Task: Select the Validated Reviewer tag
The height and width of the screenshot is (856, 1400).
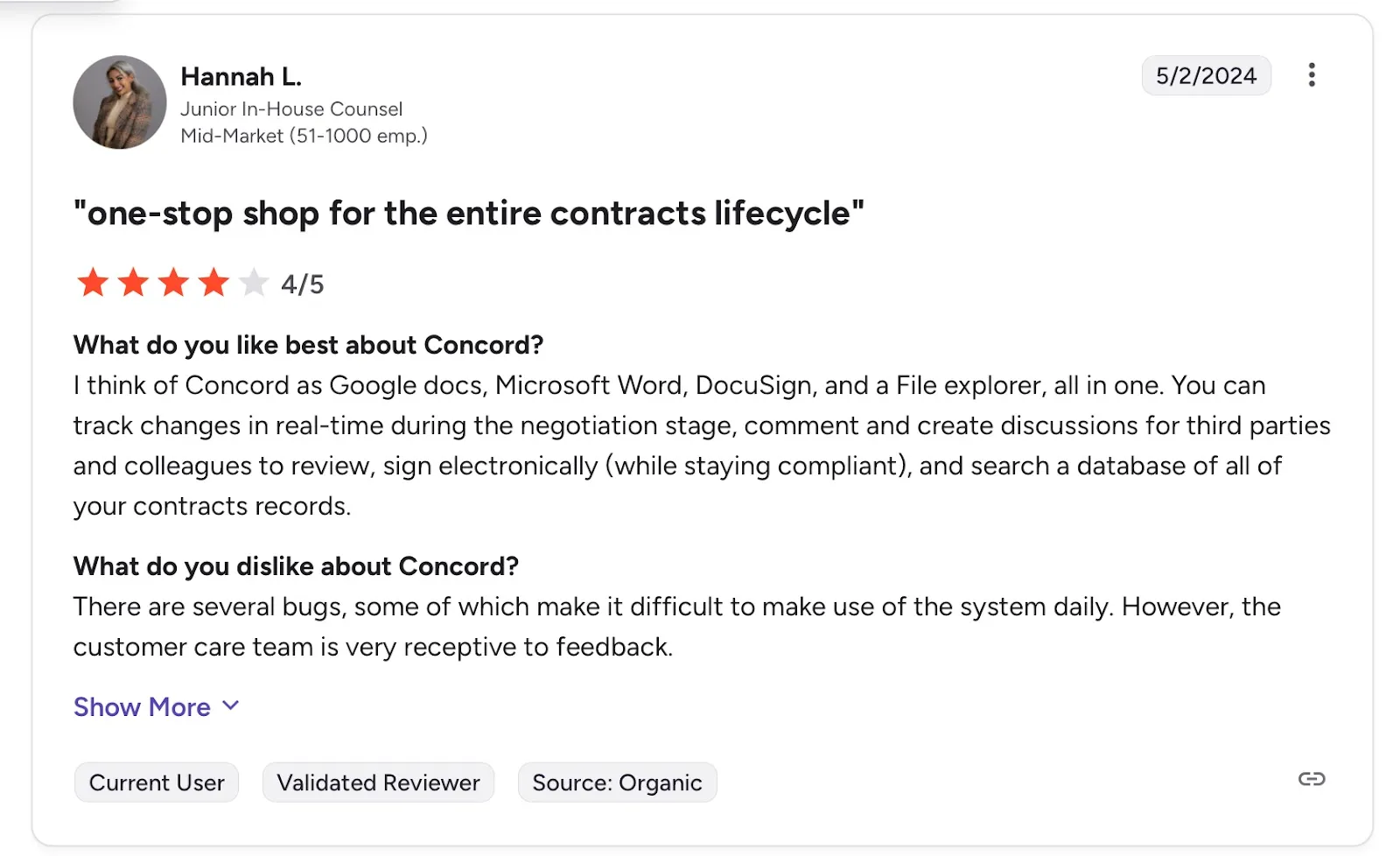Action: coord(377,782)
